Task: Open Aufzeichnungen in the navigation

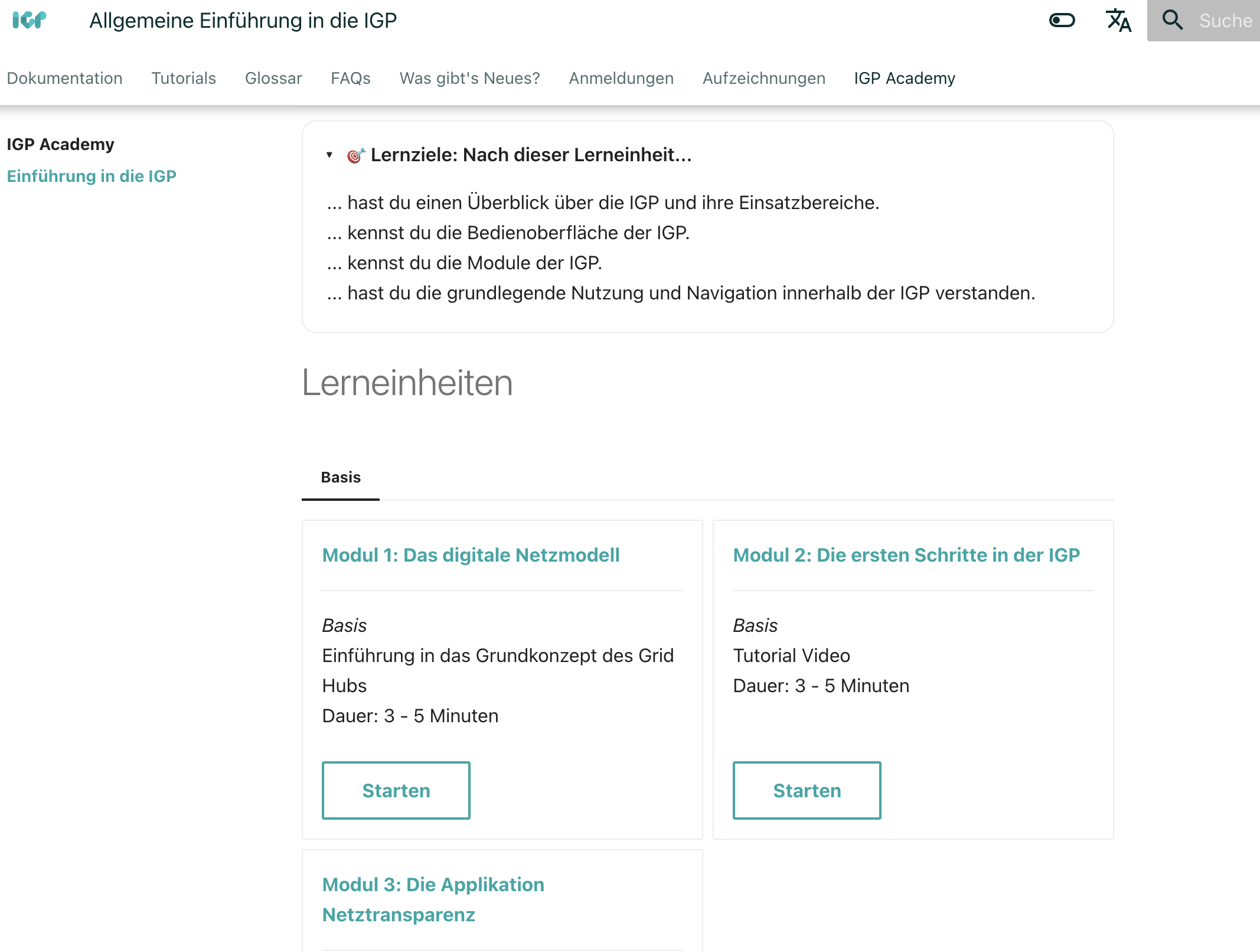Action: [763, 79]
